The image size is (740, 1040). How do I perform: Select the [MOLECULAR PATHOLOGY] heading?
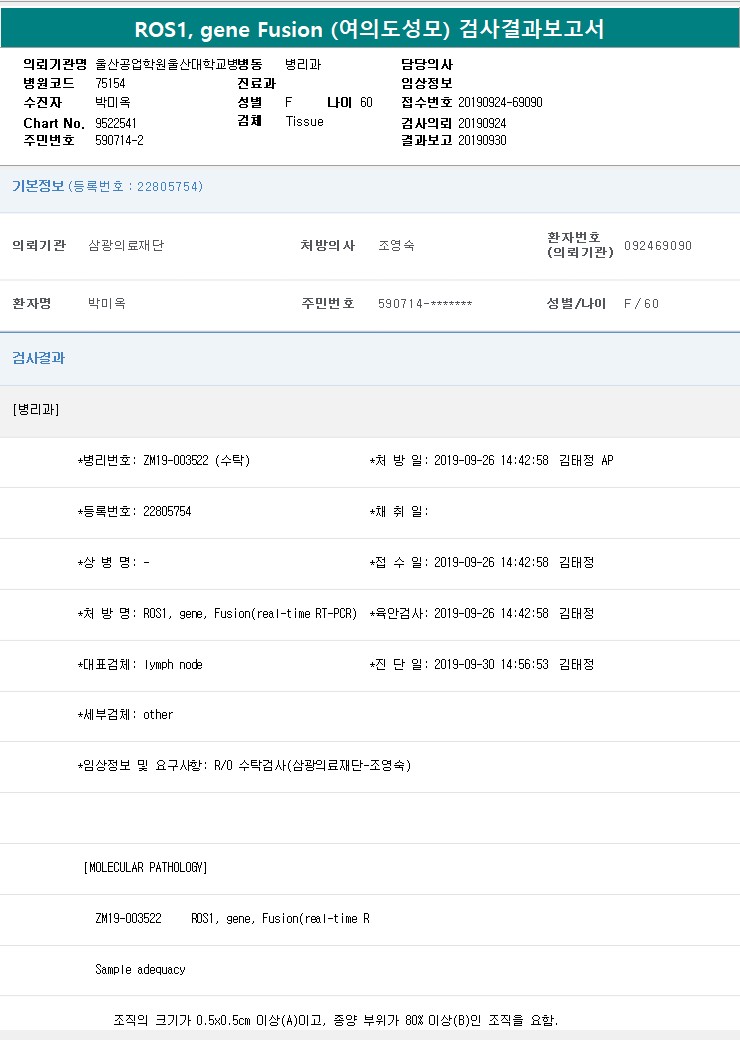145,868
